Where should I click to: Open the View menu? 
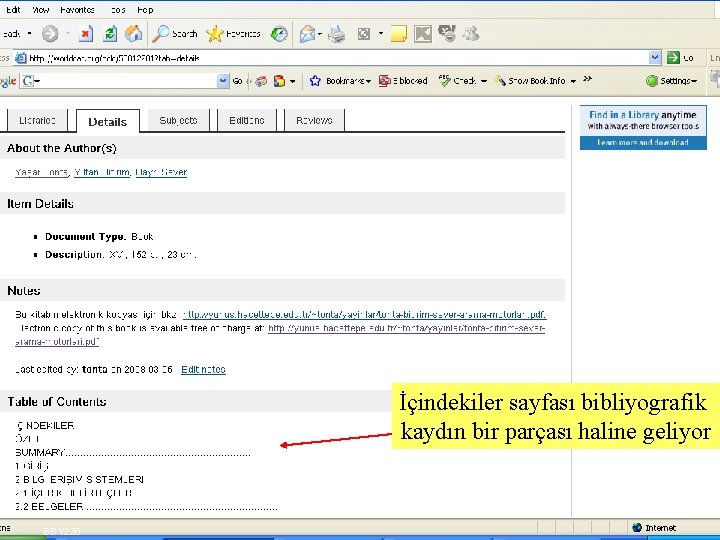point(40,10)
